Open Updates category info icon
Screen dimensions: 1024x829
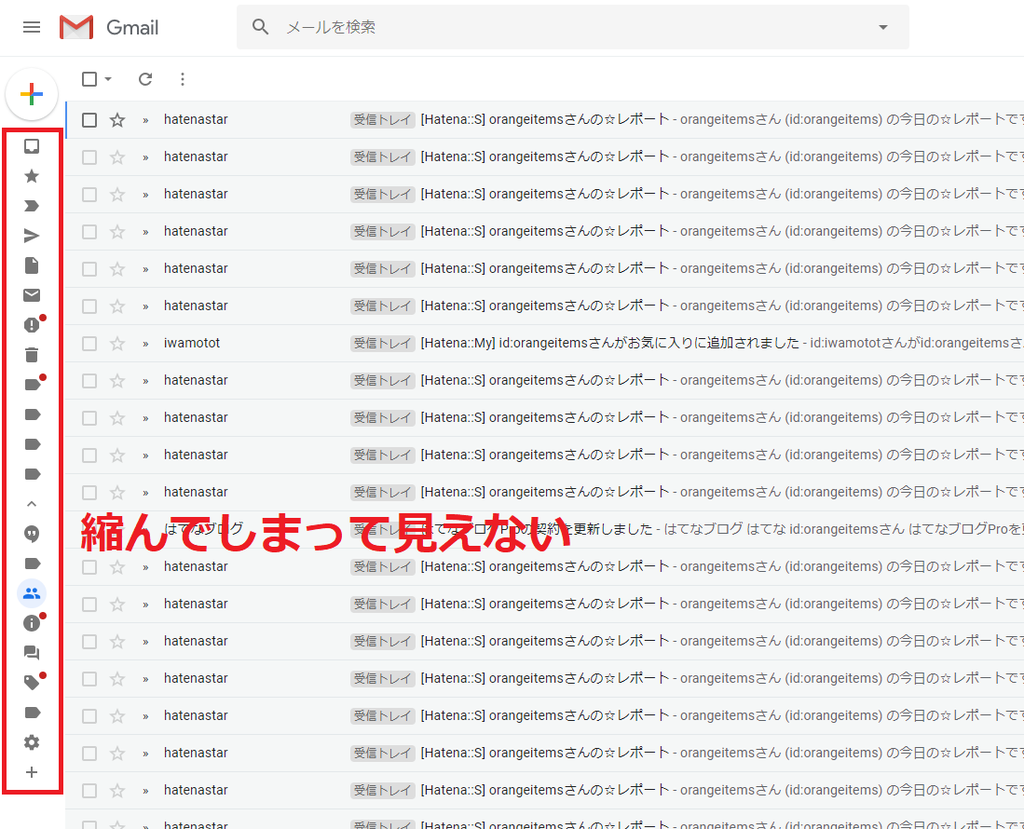coord(31,623)
